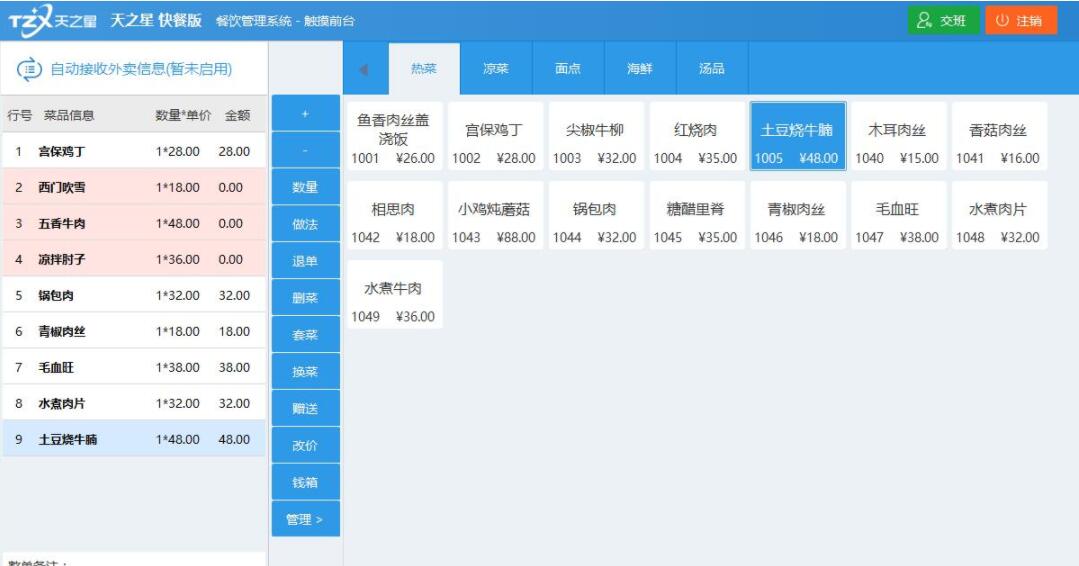
Task: Select order row 7 毛血旺
Action: point(133,367)
